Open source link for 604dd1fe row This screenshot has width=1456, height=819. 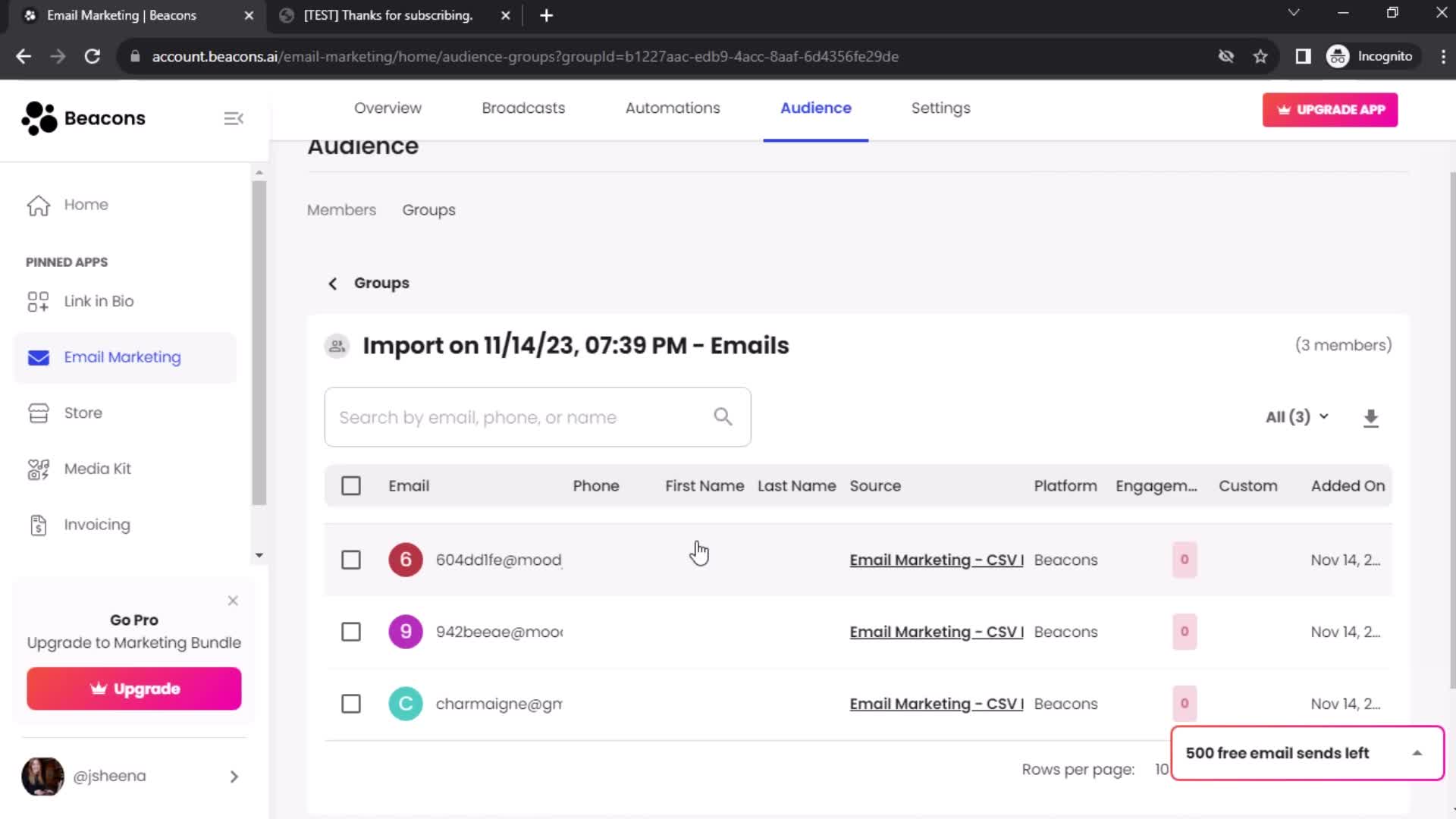click(x=937, y=560)
